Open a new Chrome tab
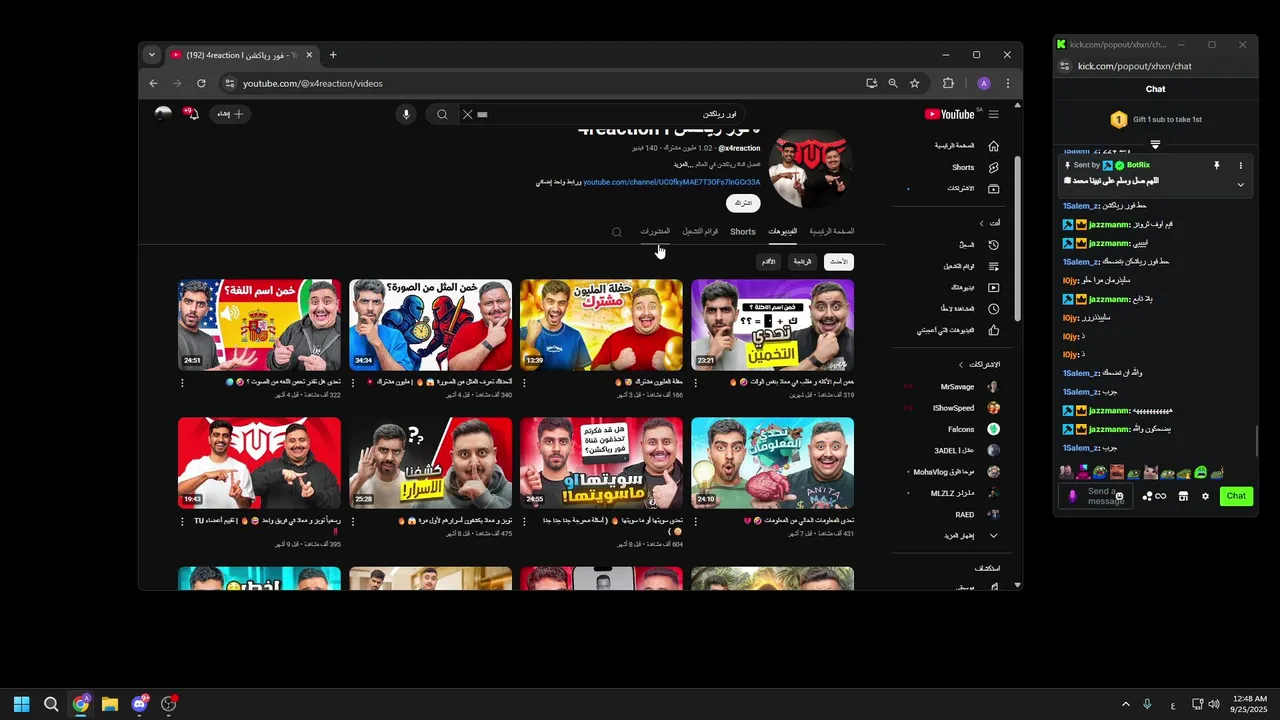The width and height of the screenshot is (1280, 720). 333,55
